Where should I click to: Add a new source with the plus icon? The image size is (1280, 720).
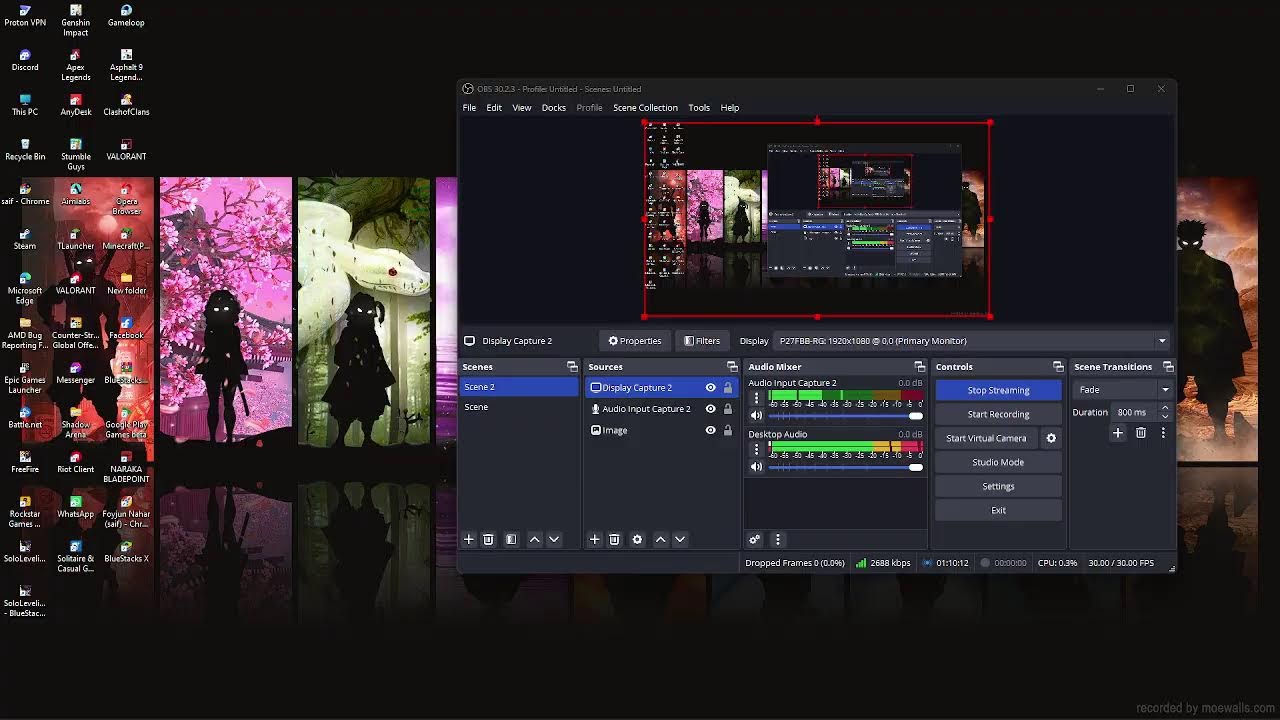click(594, 539)
